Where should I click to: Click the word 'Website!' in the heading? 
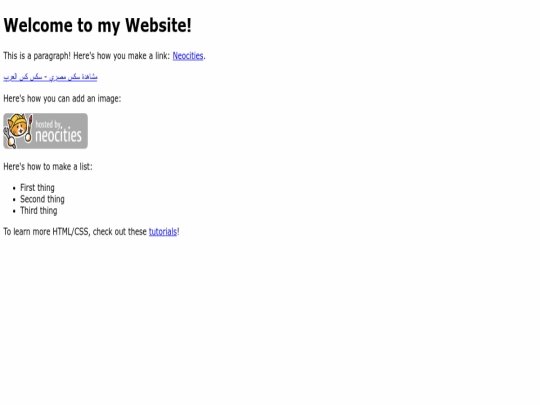158,25
